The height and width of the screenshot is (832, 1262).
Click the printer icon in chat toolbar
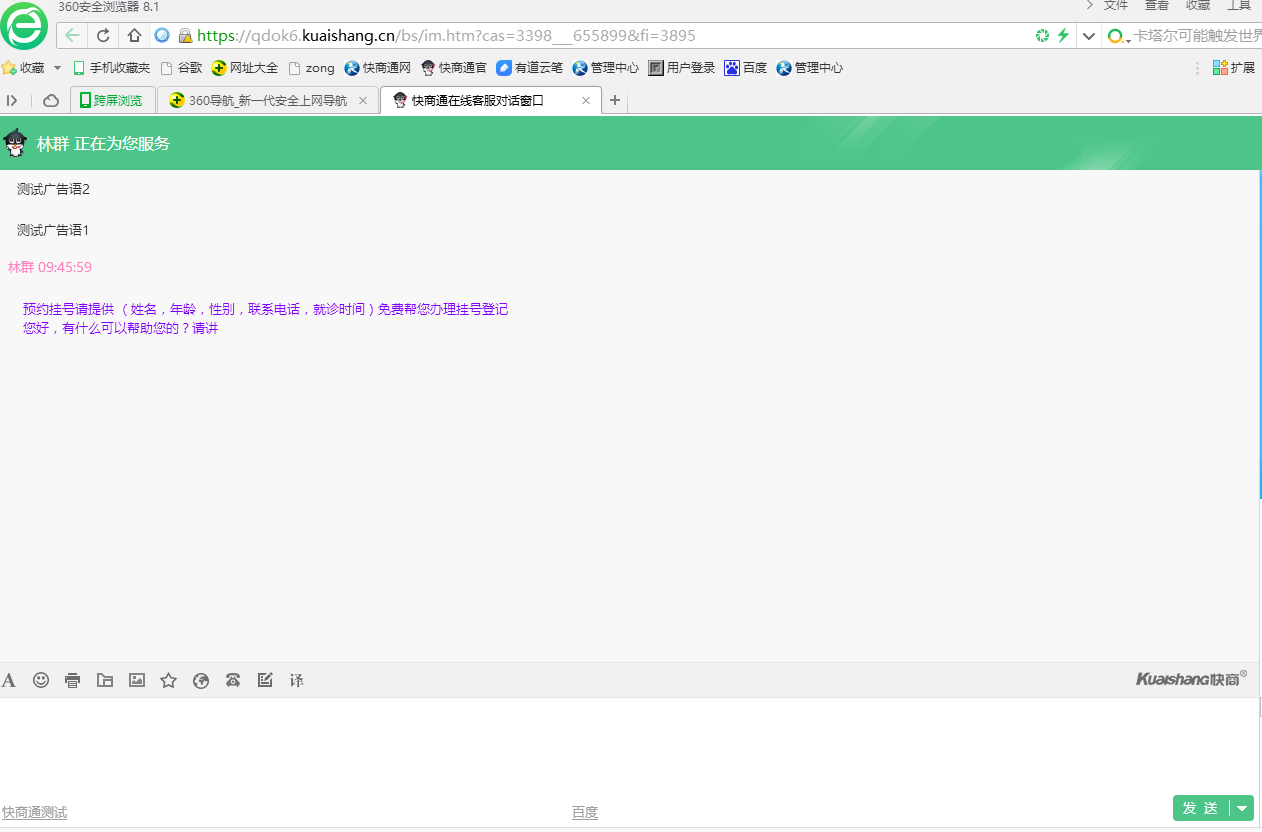[x=72, y=680]
